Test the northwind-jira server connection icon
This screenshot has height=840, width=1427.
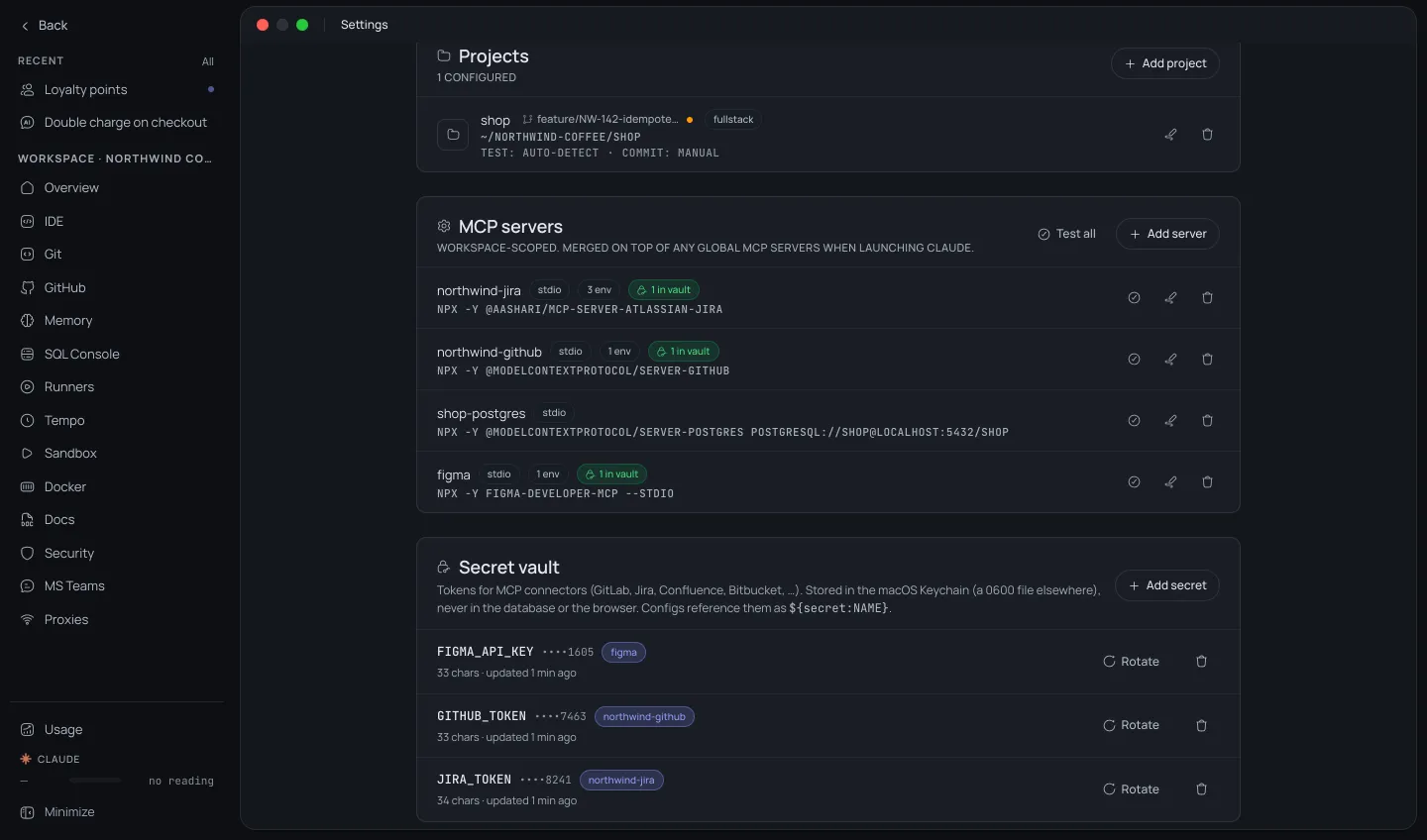pyautogui.click(x=1134, y=298)
